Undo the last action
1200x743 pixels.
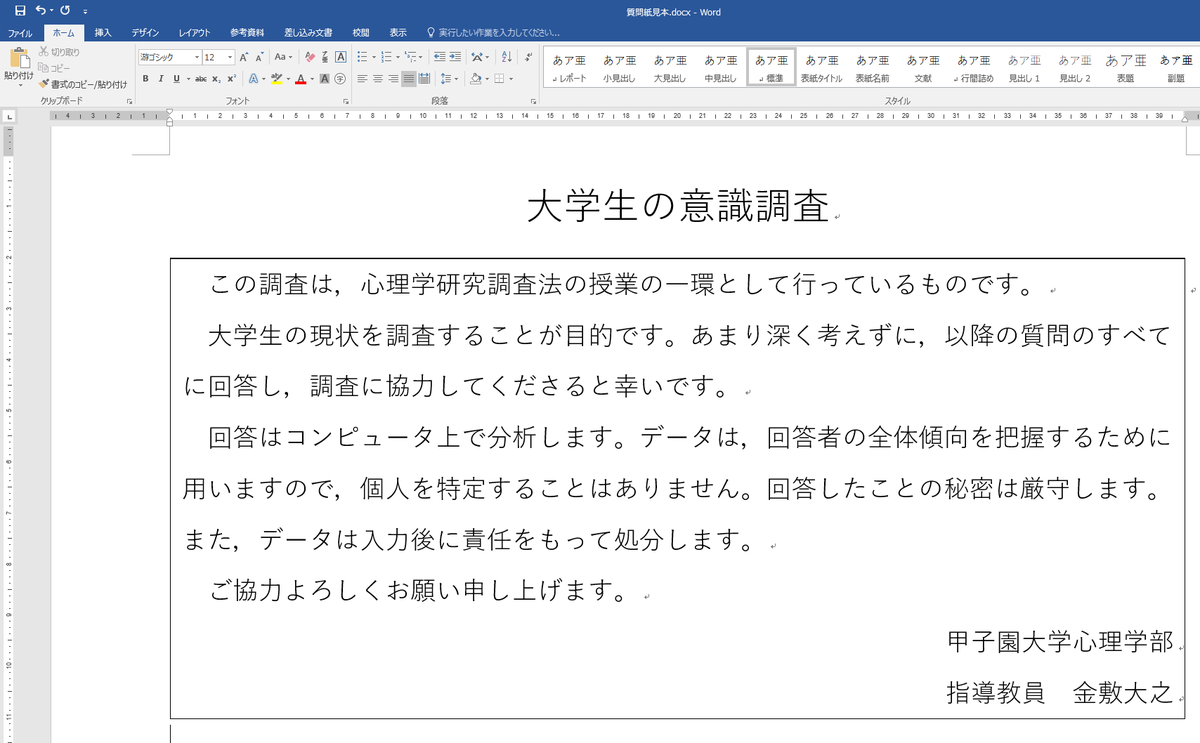click(x=40, y=10)
